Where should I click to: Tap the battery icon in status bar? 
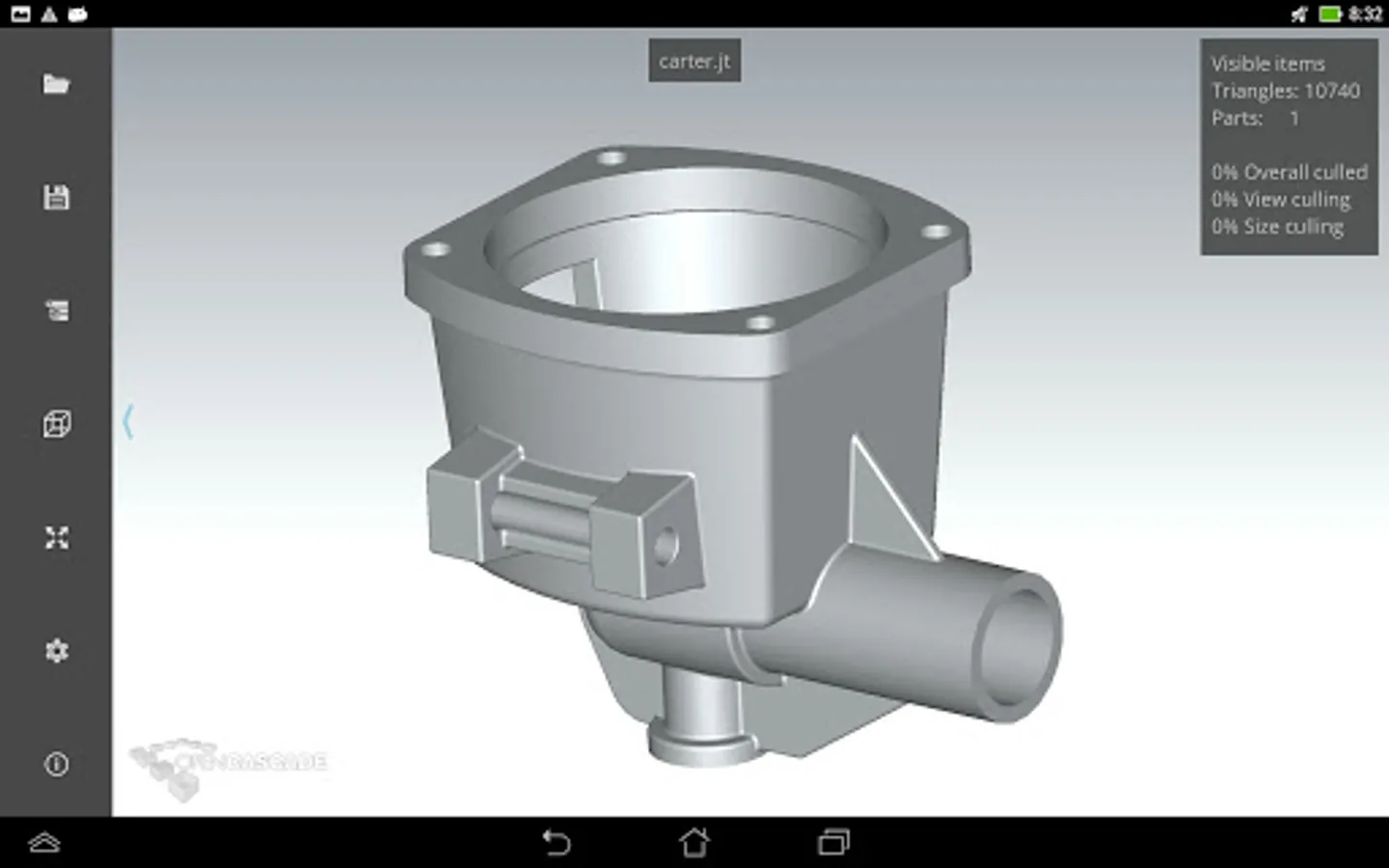click(x=1330, y=14)
